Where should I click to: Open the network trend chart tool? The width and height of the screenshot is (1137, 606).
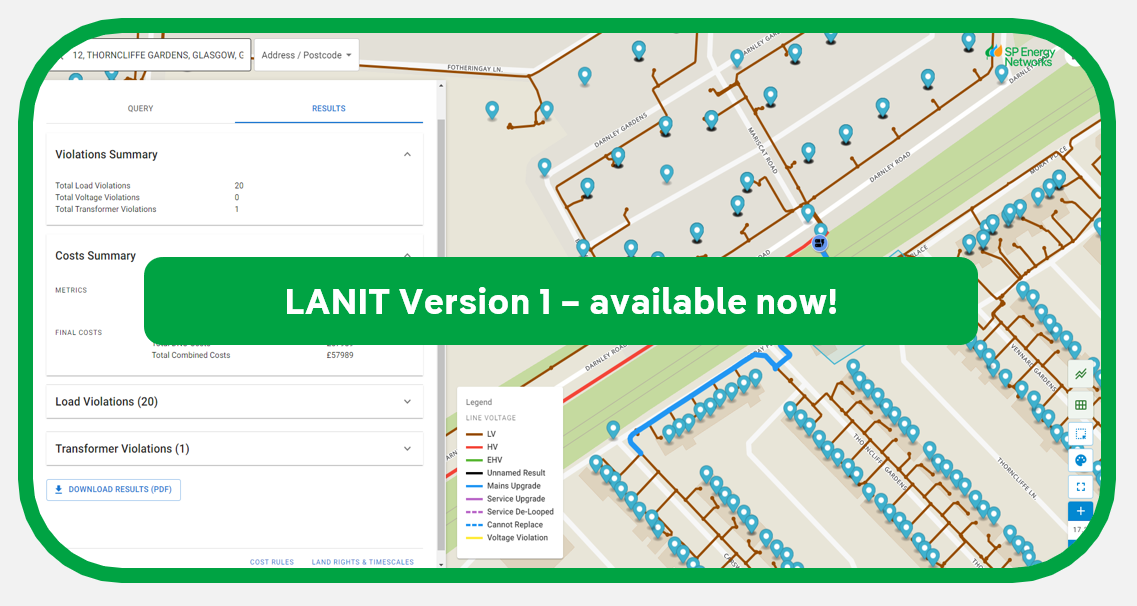coord(1080,374)
